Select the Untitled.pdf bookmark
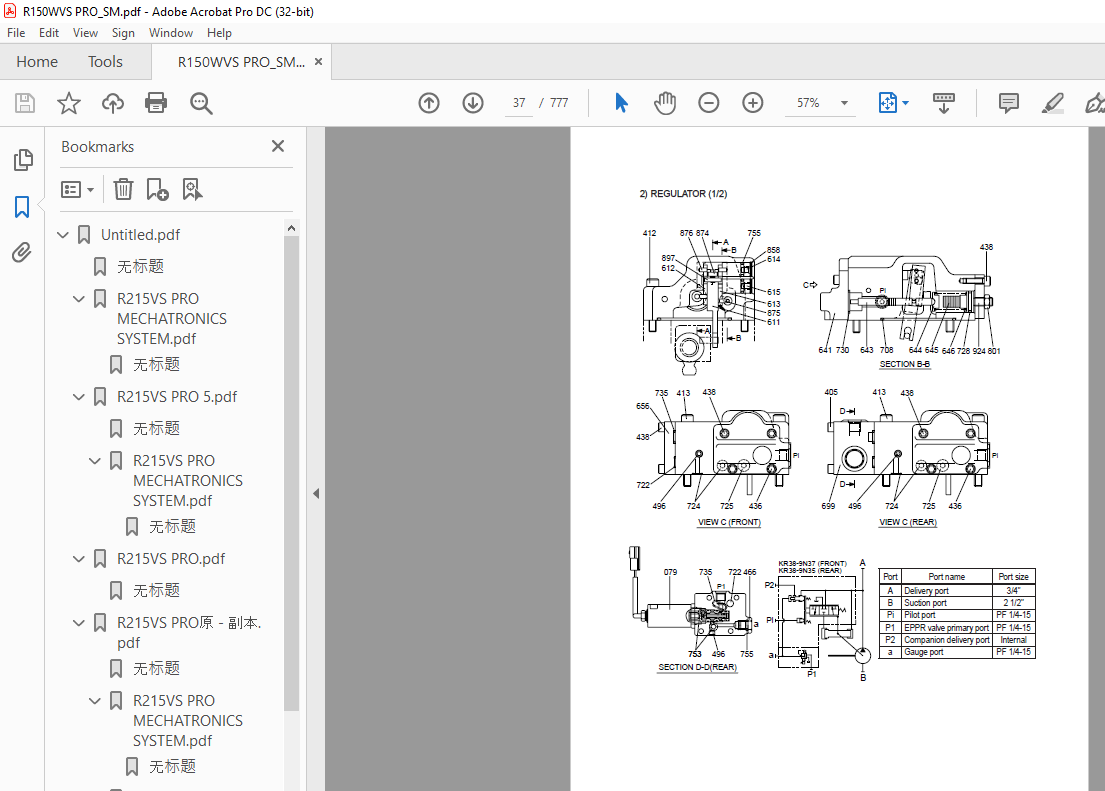 click(140, 235)
